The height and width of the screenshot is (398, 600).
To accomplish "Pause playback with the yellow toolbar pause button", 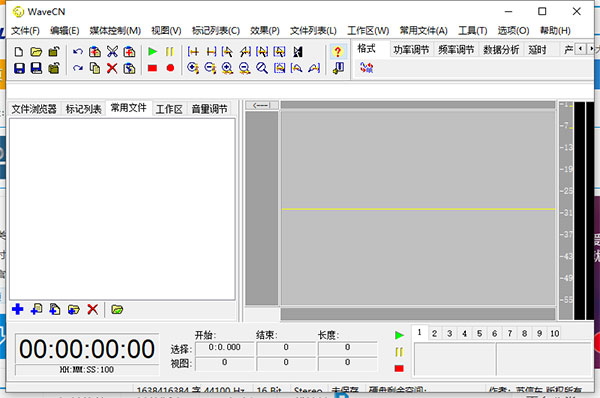I will [170, 52].
